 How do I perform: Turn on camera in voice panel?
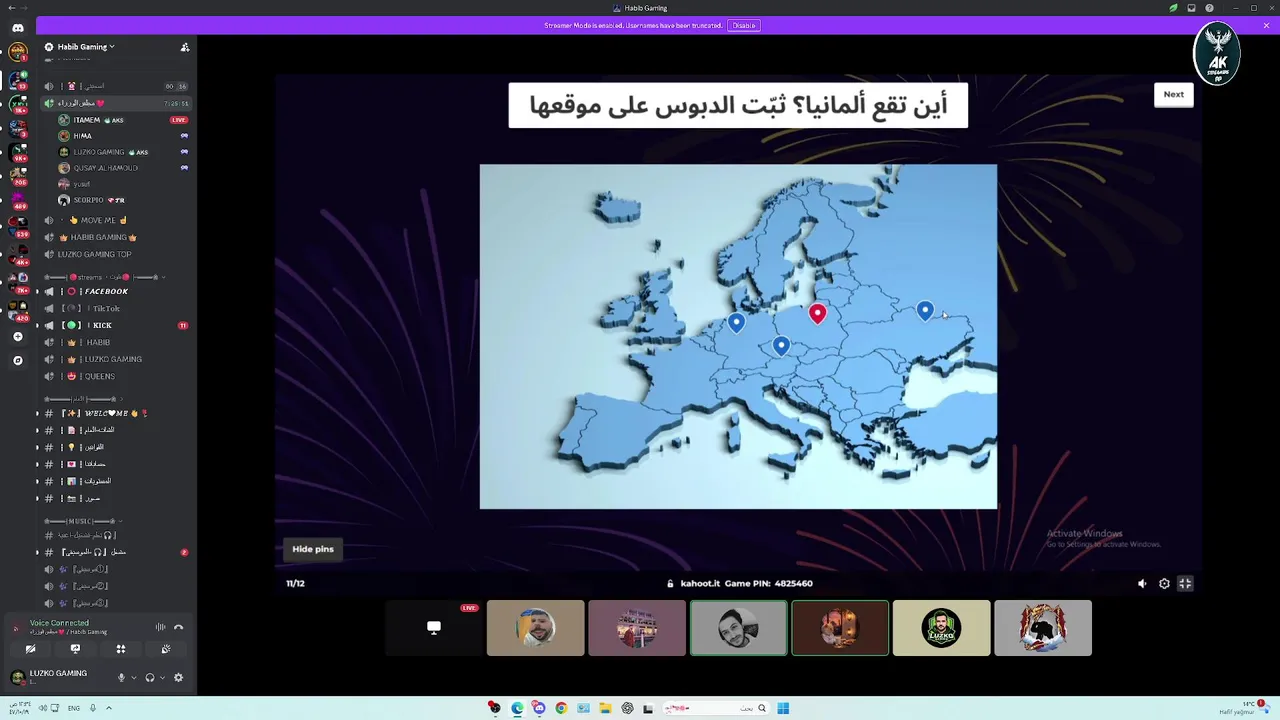point(30,649)
